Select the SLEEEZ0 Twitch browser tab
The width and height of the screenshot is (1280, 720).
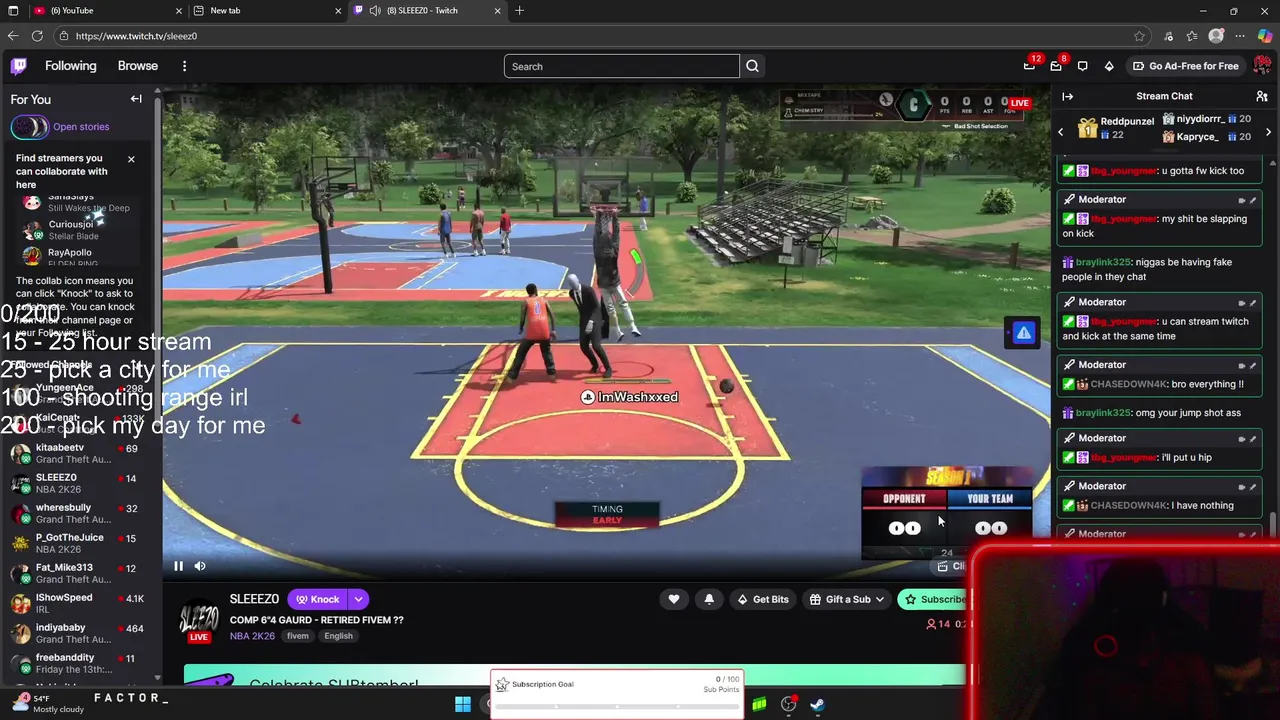[427, 10]
